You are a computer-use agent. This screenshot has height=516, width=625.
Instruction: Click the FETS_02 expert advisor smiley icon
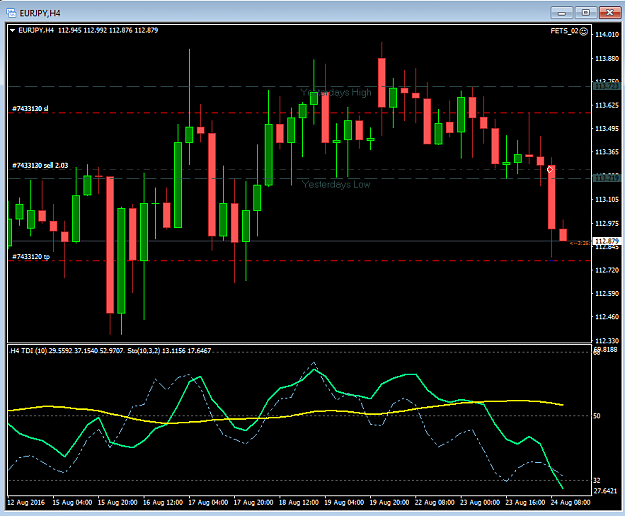584,31
